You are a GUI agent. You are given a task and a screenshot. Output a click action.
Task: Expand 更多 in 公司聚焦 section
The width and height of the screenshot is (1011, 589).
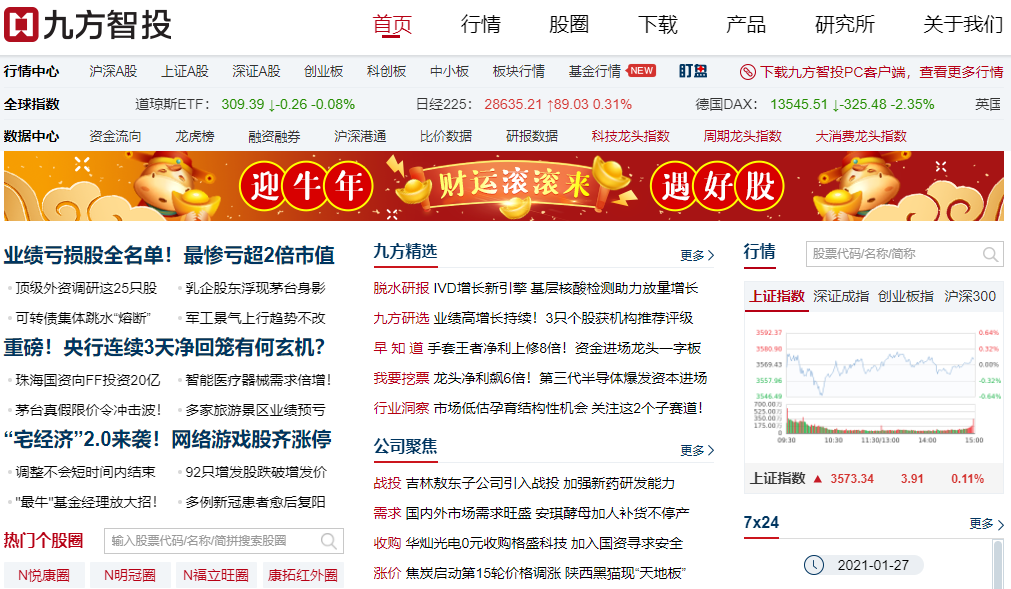tap(697, 450)
